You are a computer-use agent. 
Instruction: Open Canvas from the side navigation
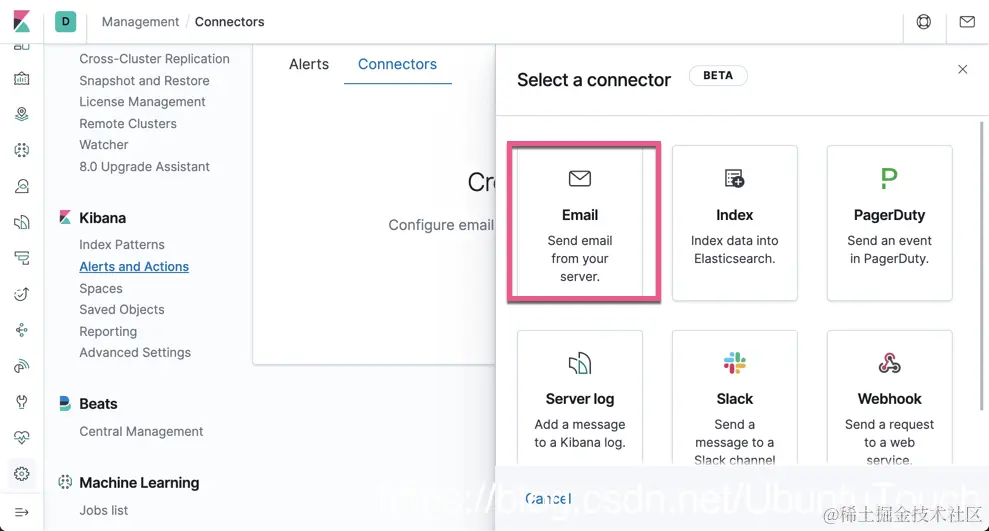pyautogui.click(x=21, y=79)
